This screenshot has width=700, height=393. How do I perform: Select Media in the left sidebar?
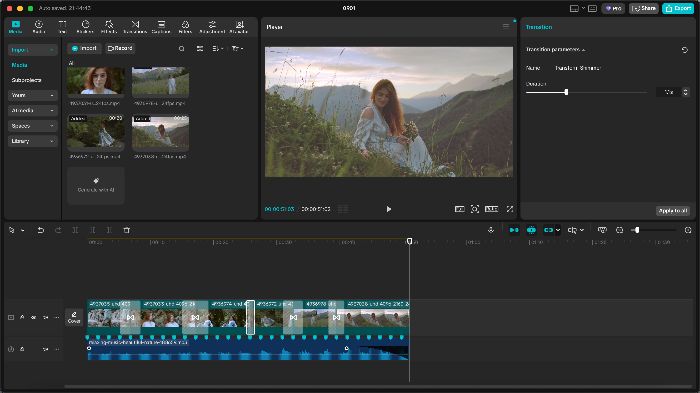click(20, 65)
